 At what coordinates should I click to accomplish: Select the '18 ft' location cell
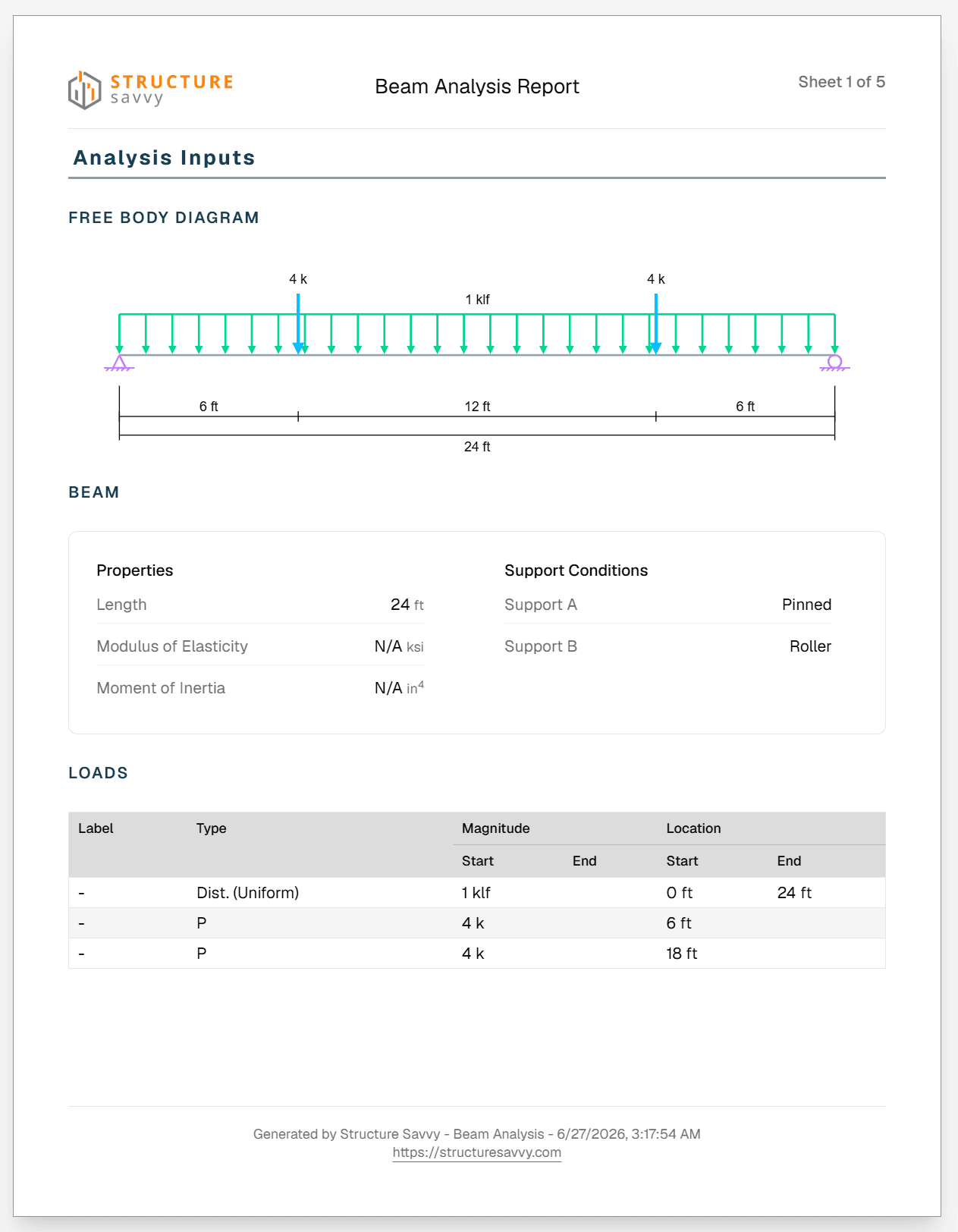click(682, 954)
